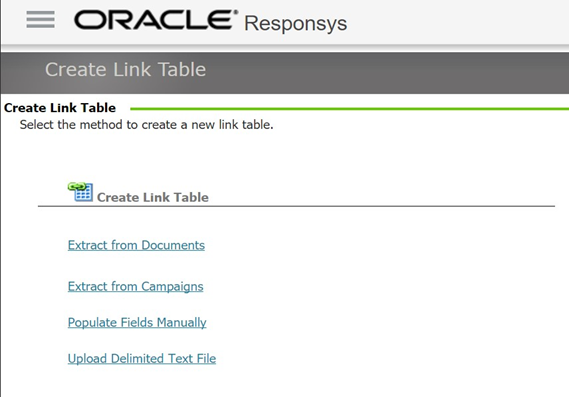Open the hamburger navigation menu
This screenshot has width=569, height=397.
[x=40, y=19]
